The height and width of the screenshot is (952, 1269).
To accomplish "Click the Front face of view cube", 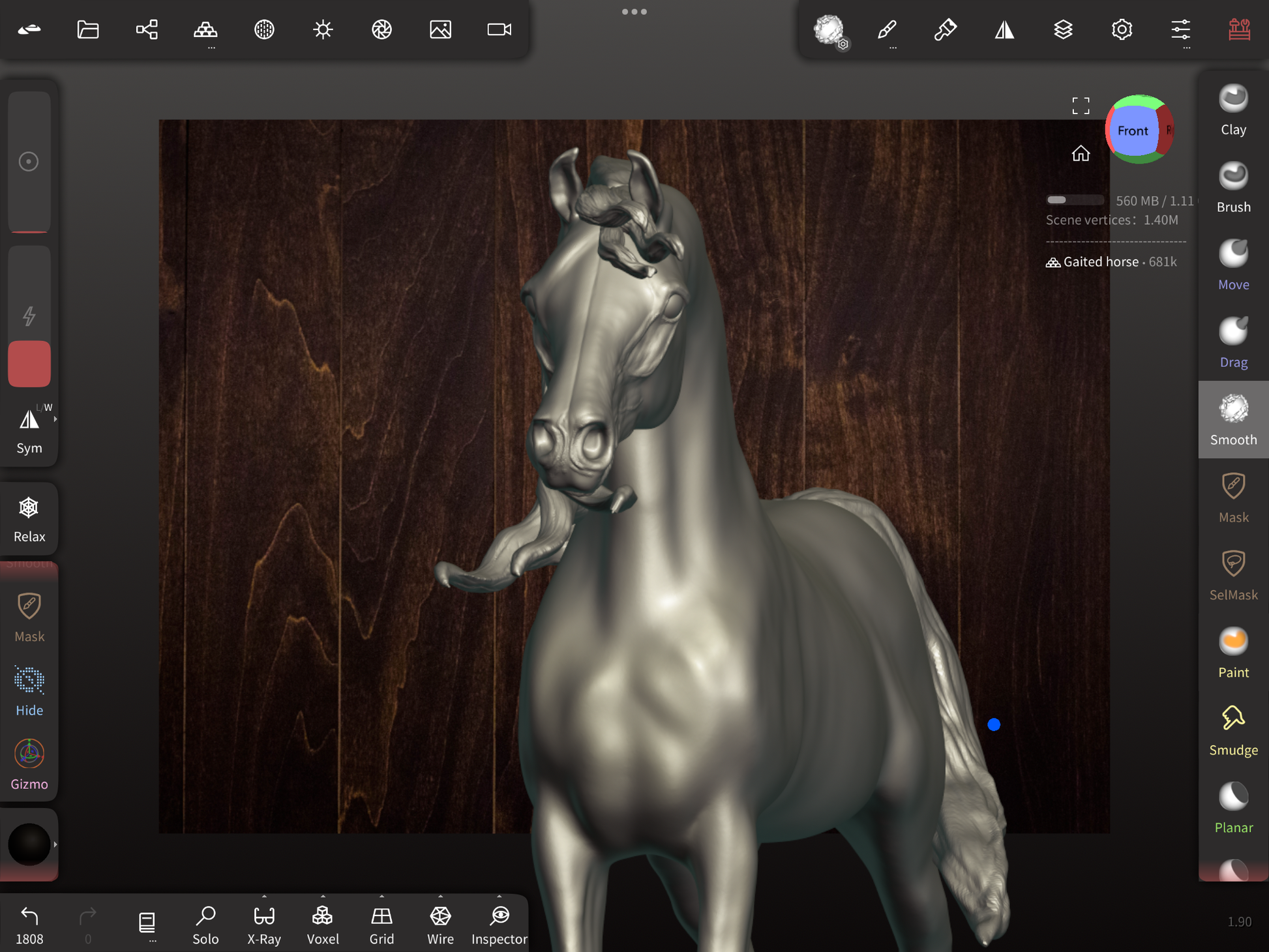I will (1132, 130).
